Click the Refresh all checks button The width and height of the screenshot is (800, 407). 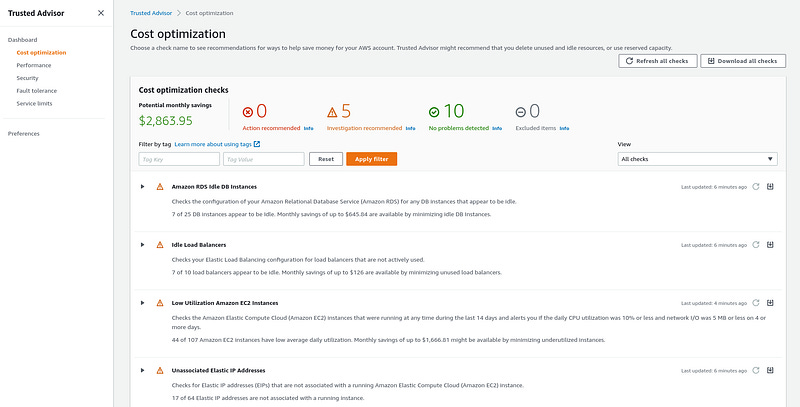click(658, 61)
